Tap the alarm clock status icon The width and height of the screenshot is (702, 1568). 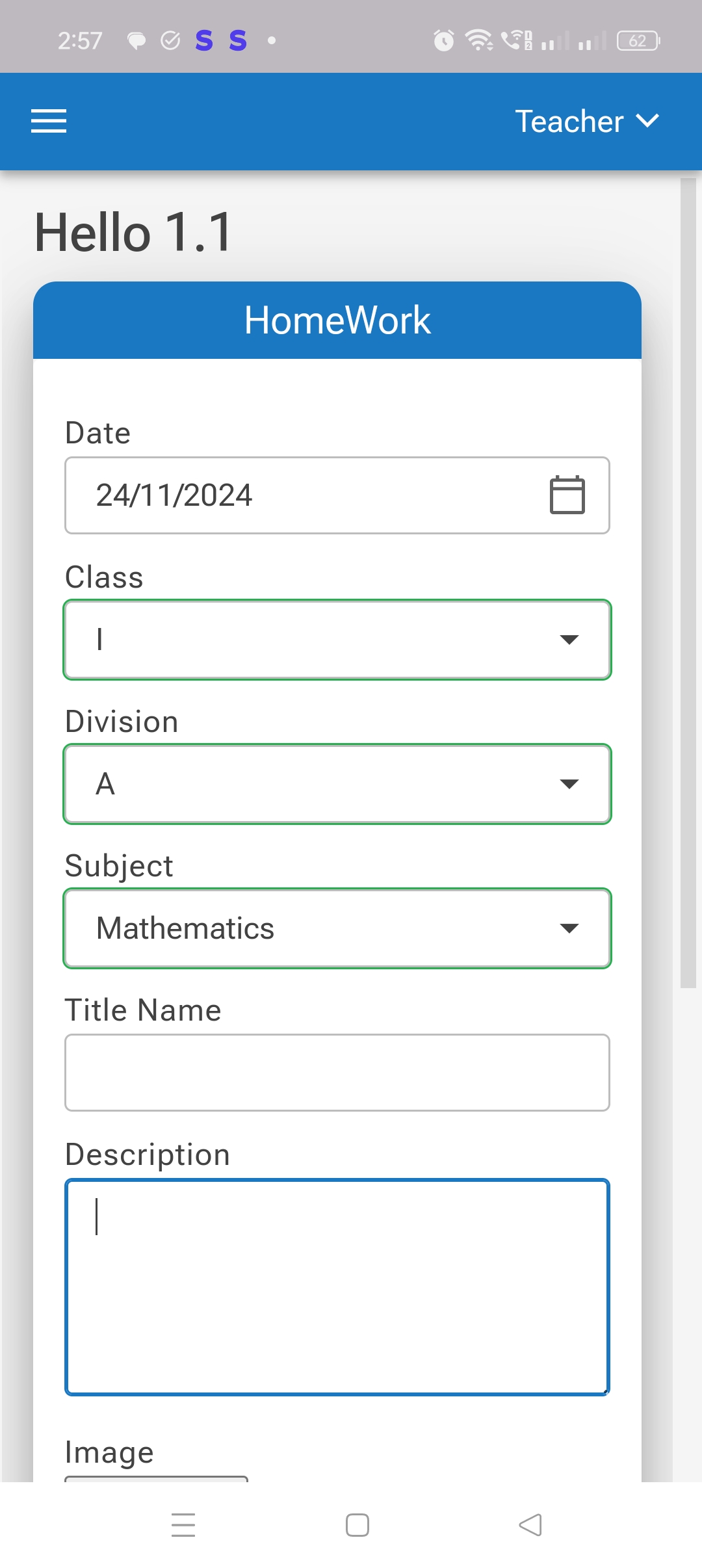pos(444,41)
